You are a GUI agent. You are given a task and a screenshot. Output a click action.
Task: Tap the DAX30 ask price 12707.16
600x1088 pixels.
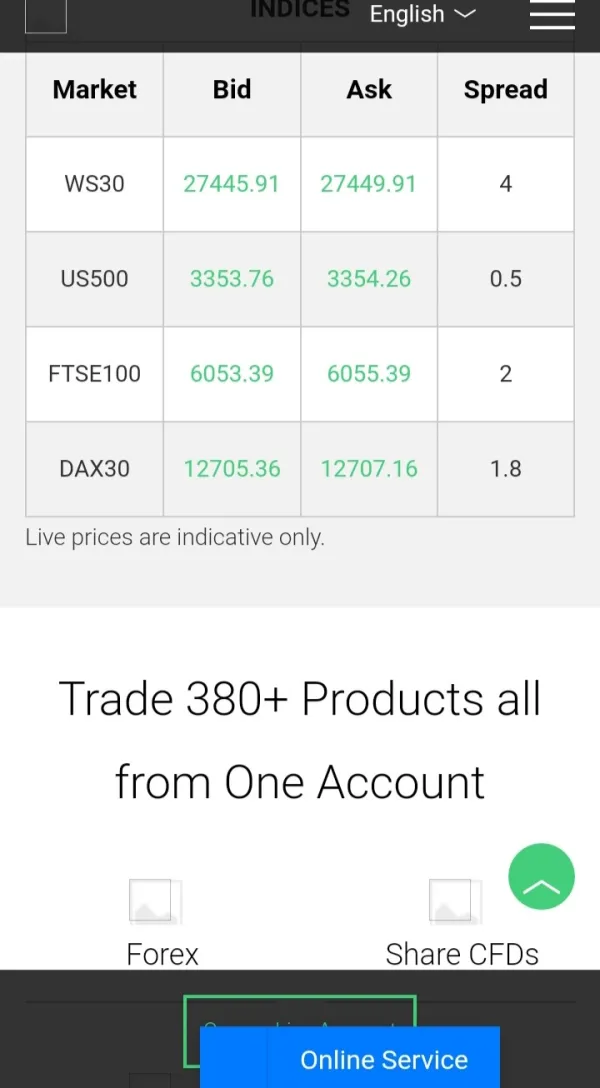pos(369,469)
